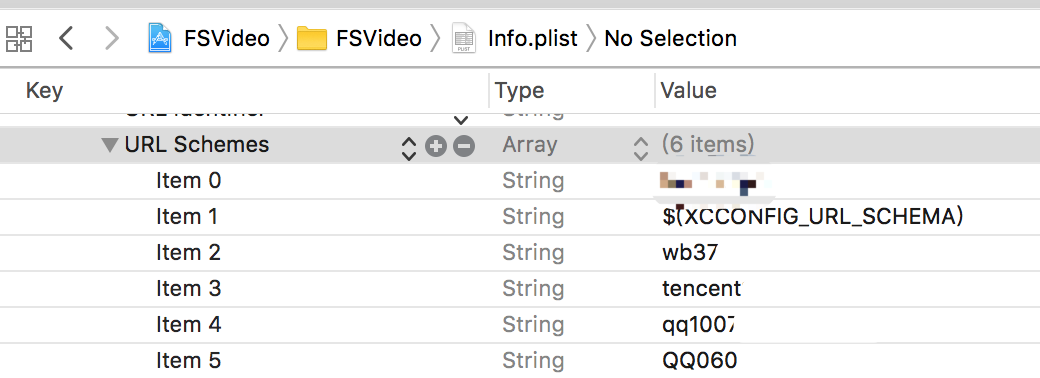Click the FSVideo project blueprint icon

(160, 38)
